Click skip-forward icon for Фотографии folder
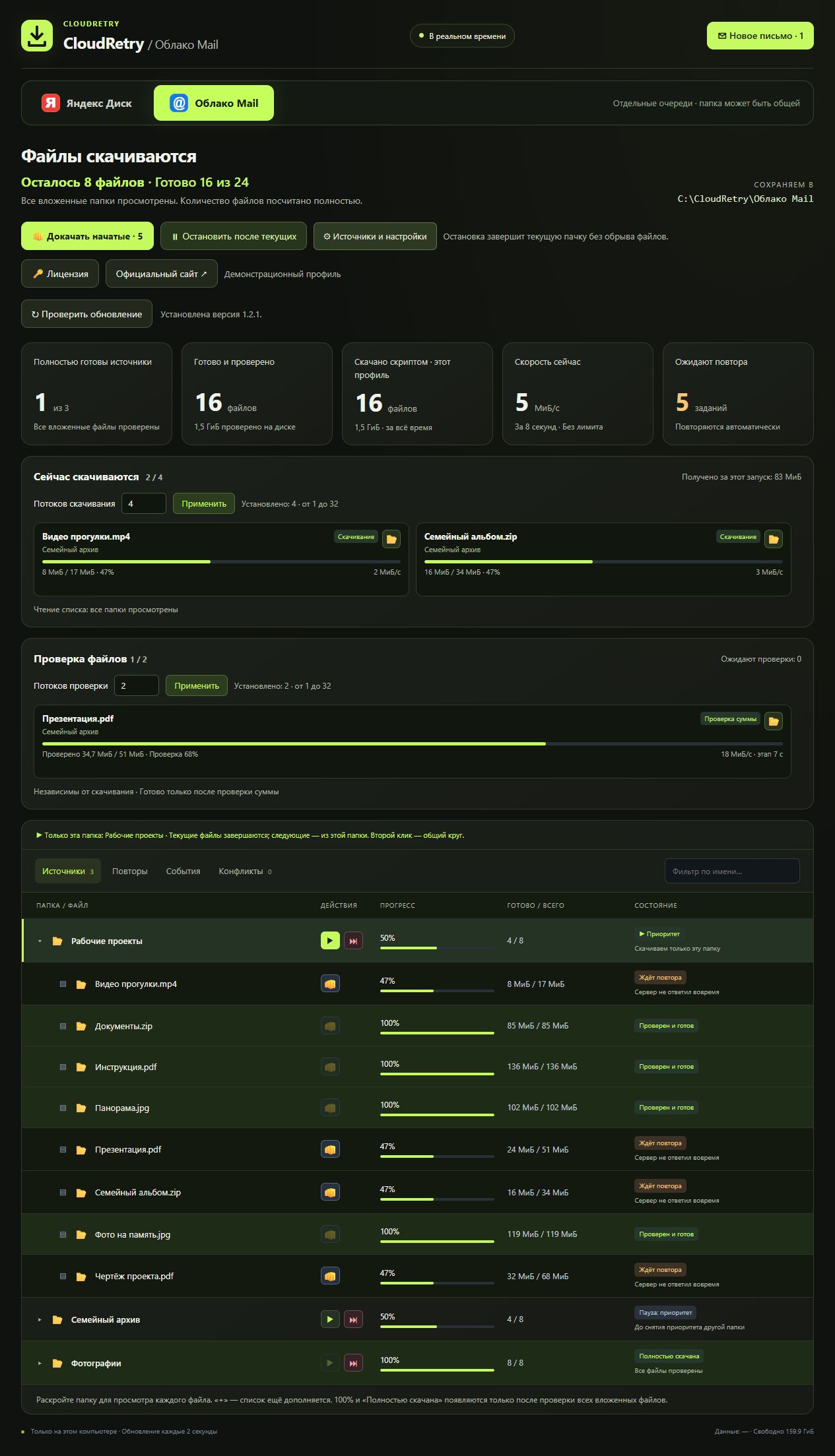 click(353, 1363)
